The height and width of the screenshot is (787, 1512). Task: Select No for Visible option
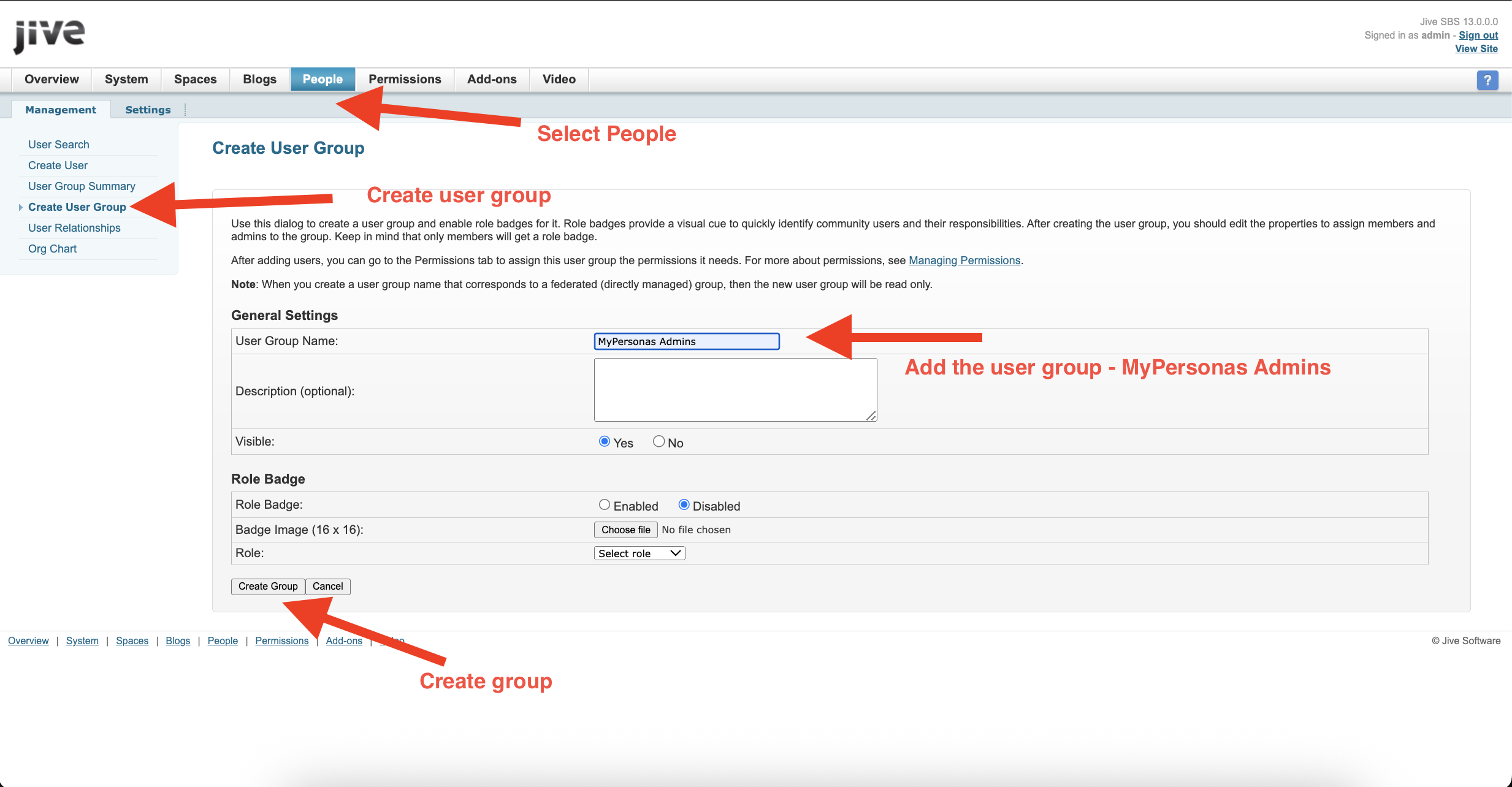(x=659, y=441)
